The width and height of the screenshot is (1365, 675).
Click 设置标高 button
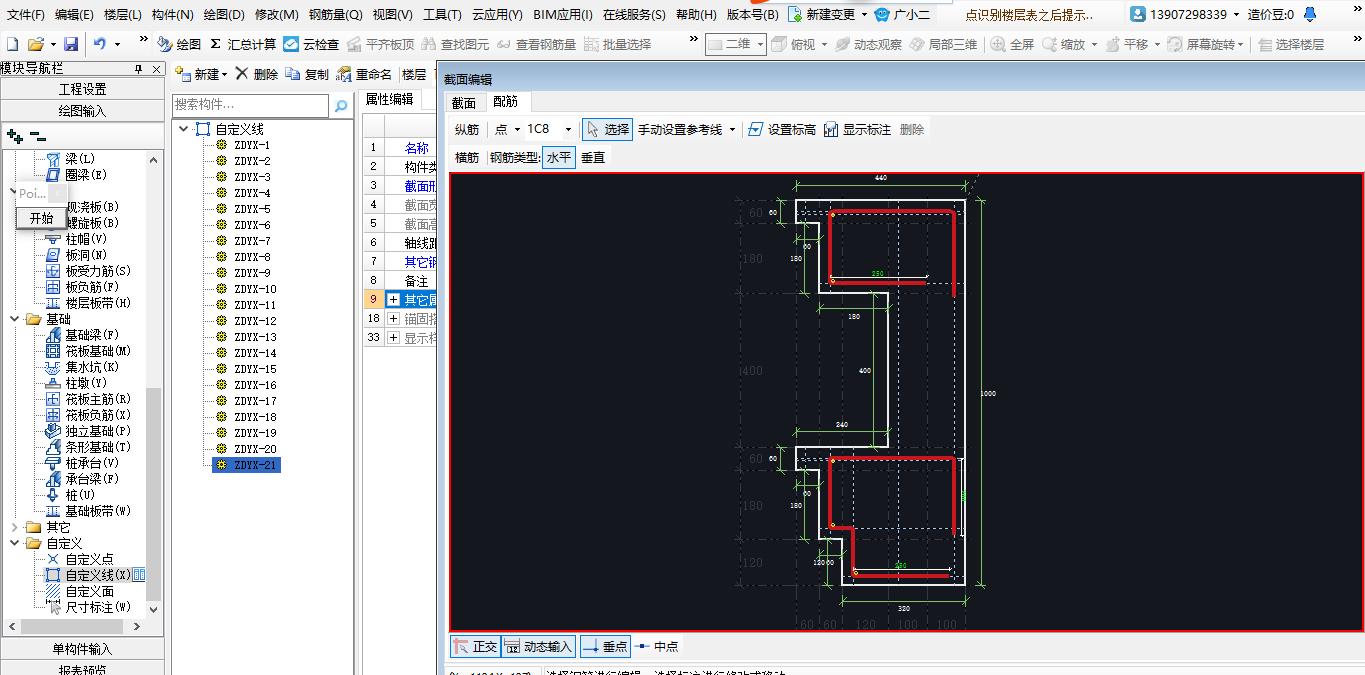pos(782,129)
